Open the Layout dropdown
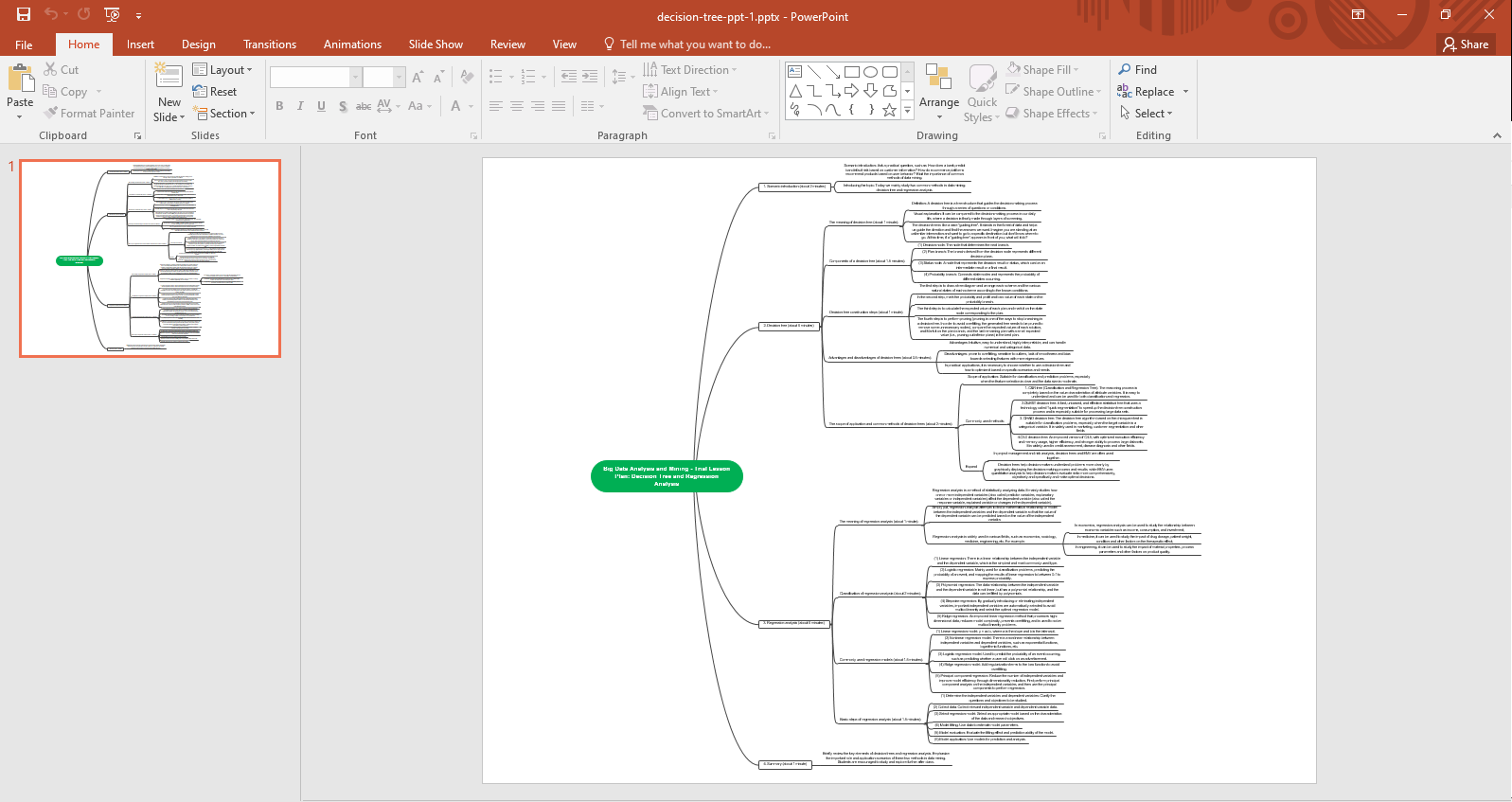 point(222,70)
